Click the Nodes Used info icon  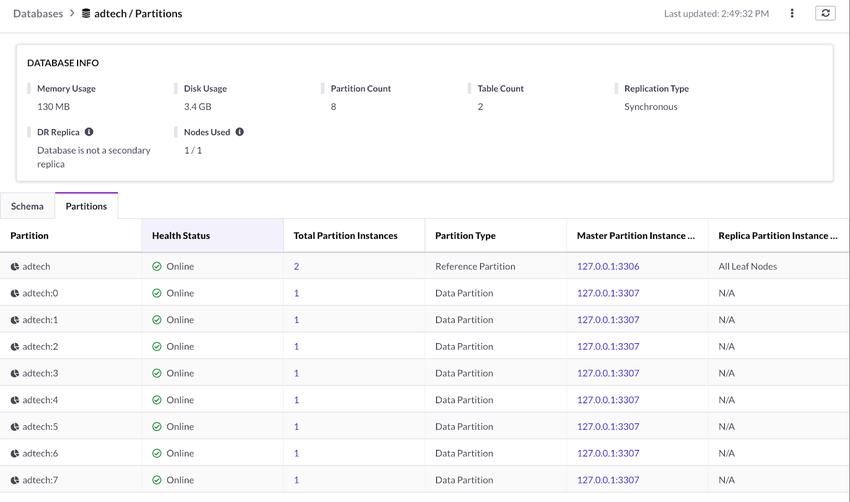point(239,132)
